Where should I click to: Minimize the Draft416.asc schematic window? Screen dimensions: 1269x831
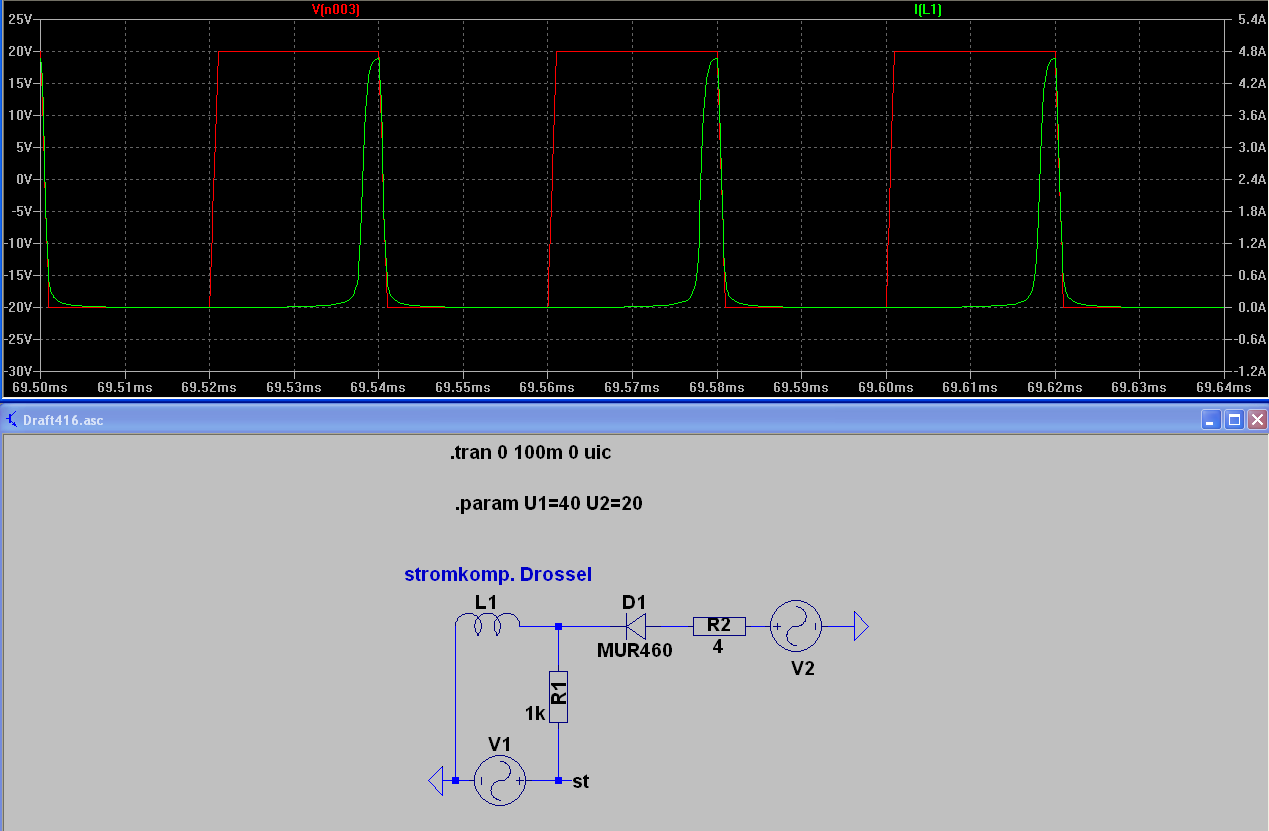pyautogui.click(x=1211, y=420)
